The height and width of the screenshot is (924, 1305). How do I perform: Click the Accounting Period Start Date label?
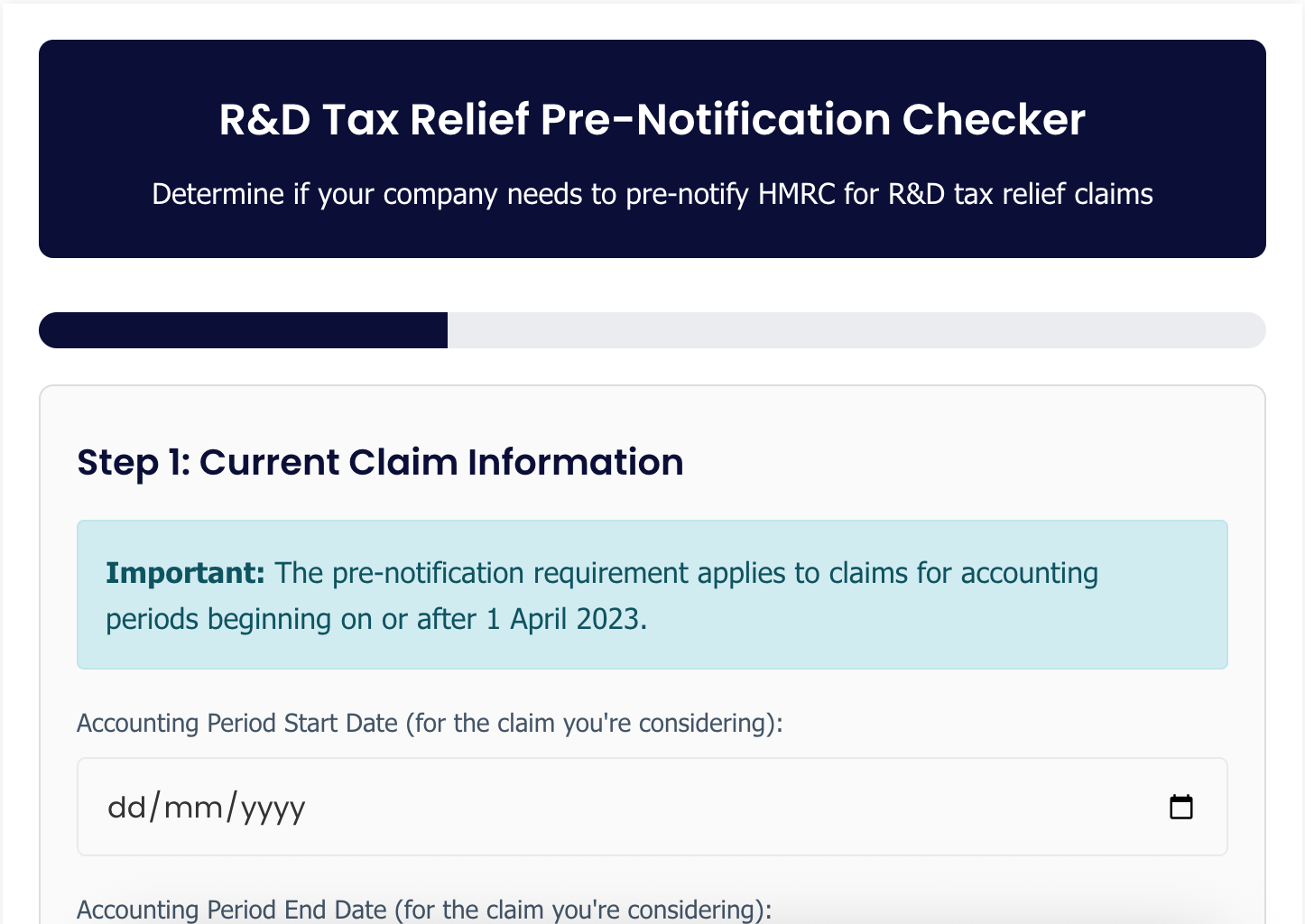tap(430, 723)
